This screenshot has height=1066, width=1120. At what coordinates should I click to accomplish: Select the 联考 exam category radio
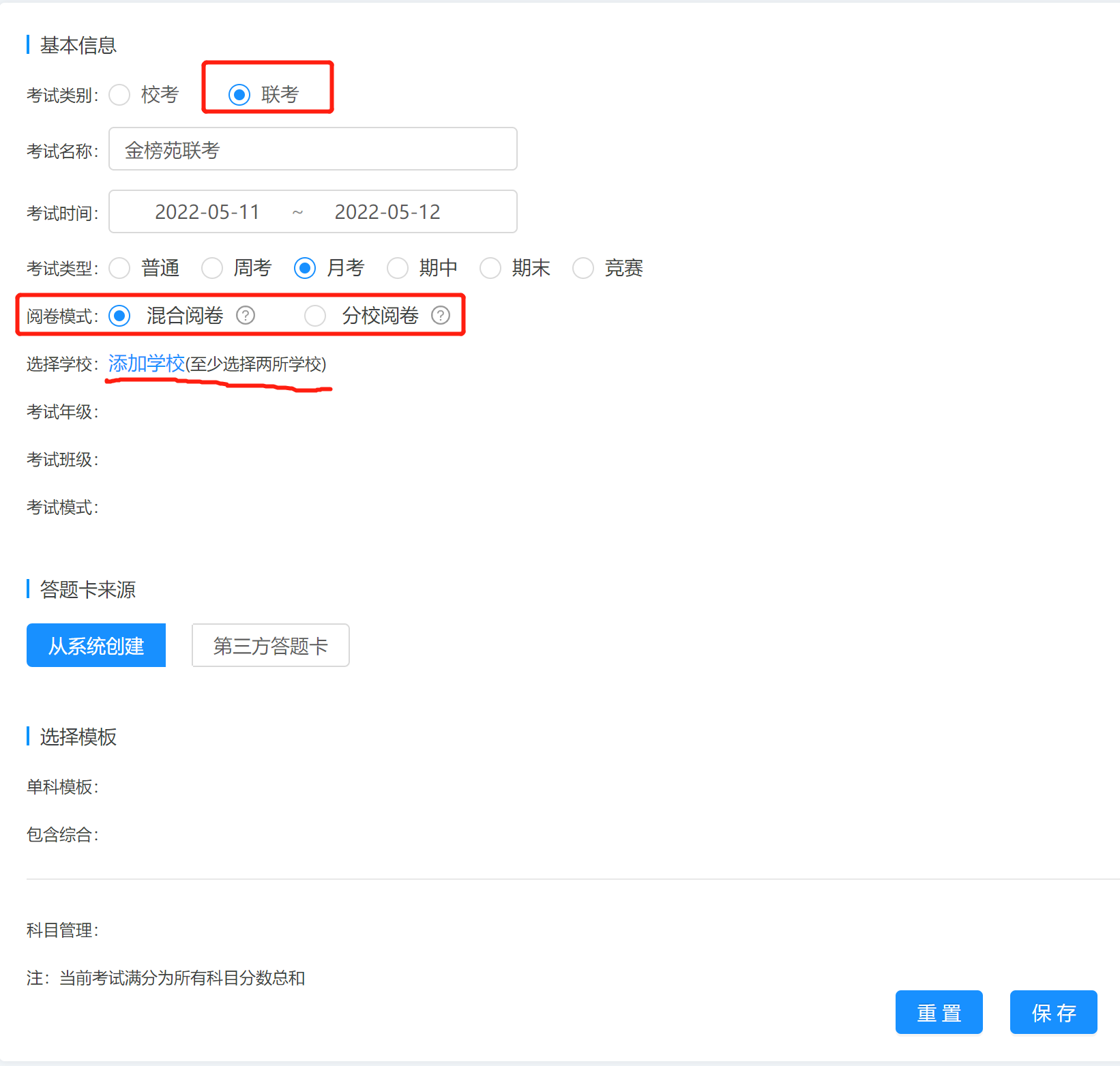click(239, 95)
